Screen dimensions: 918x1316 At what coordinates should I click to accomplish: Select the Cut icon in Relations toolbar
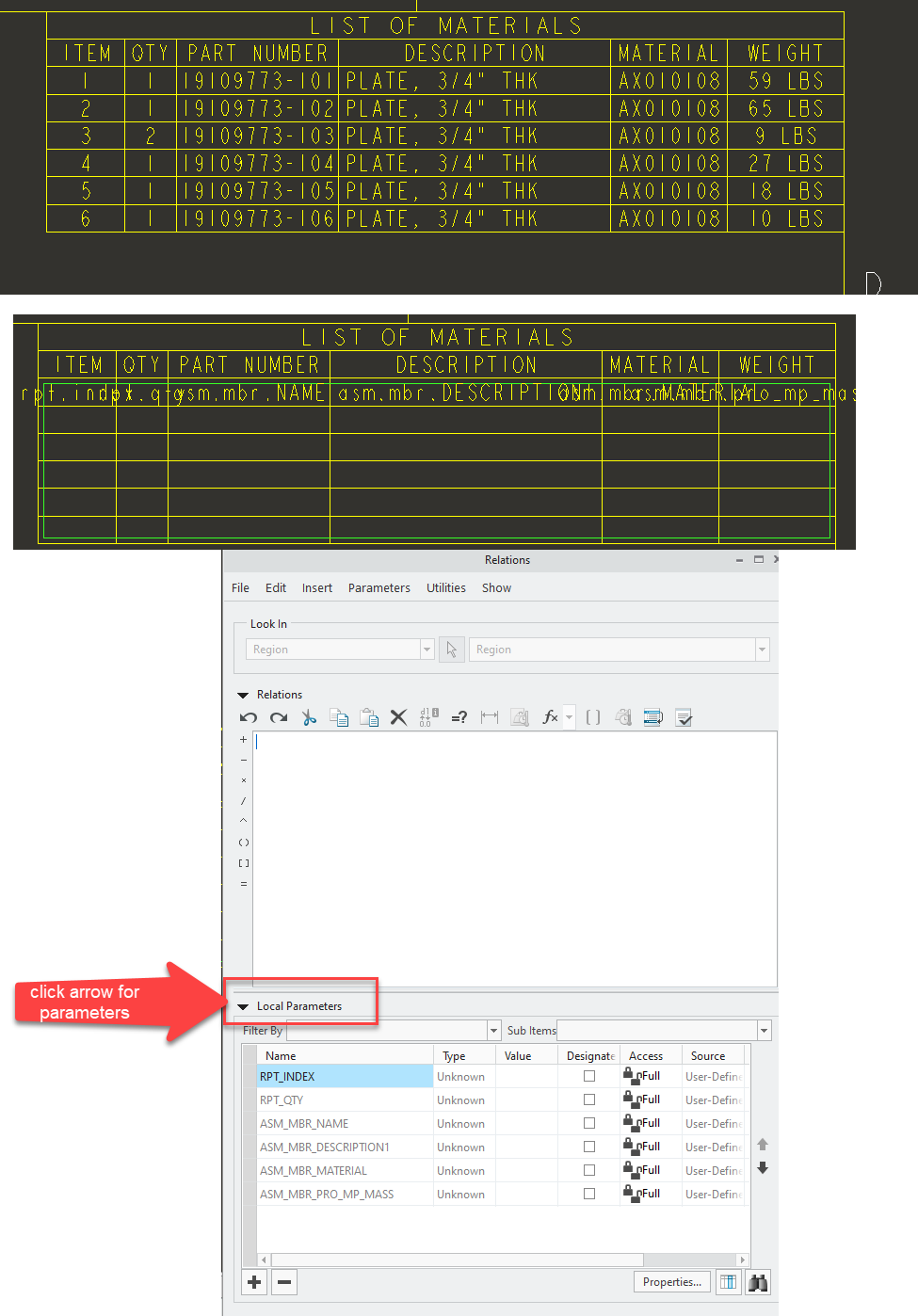pos(309,717)
